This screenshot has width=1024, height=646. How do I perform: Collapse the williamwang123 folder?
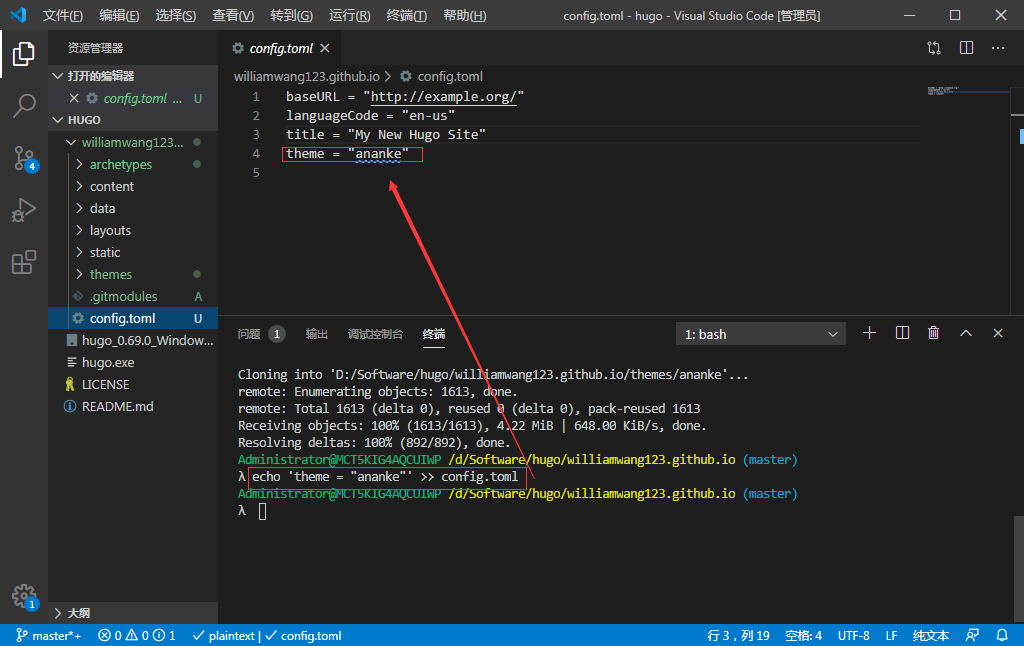71,142
